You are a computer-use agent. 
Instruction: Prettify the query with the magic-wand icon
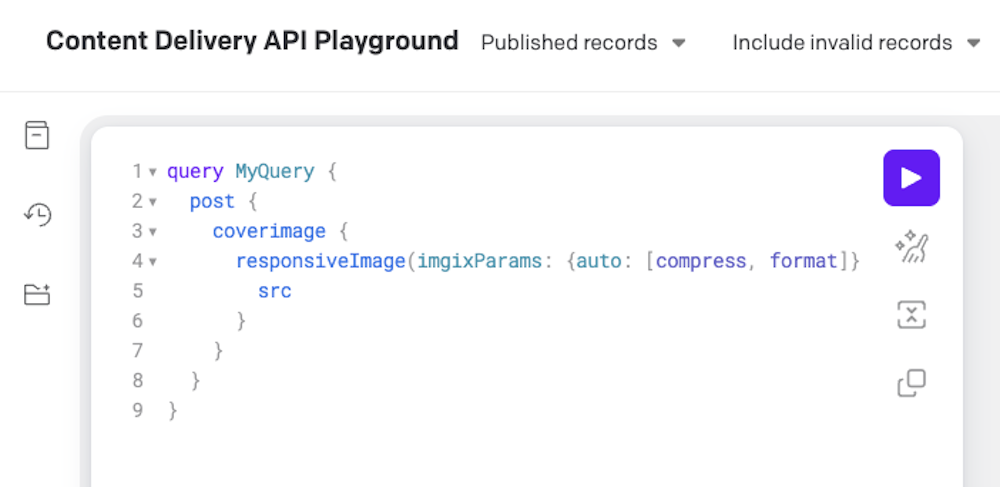click(911, 247)
